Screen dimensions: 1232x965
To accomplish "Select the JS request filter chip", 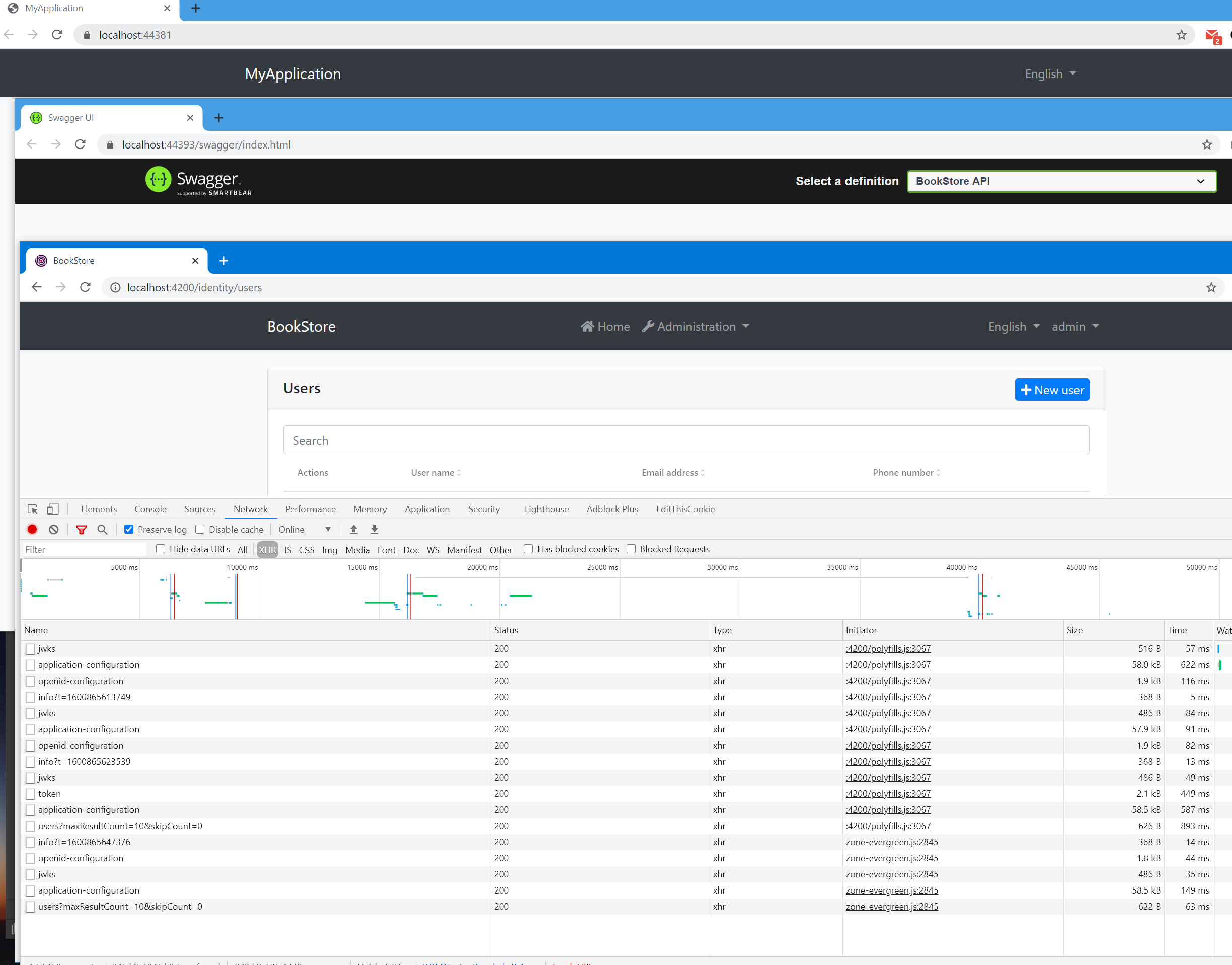I will coord(287,549).
